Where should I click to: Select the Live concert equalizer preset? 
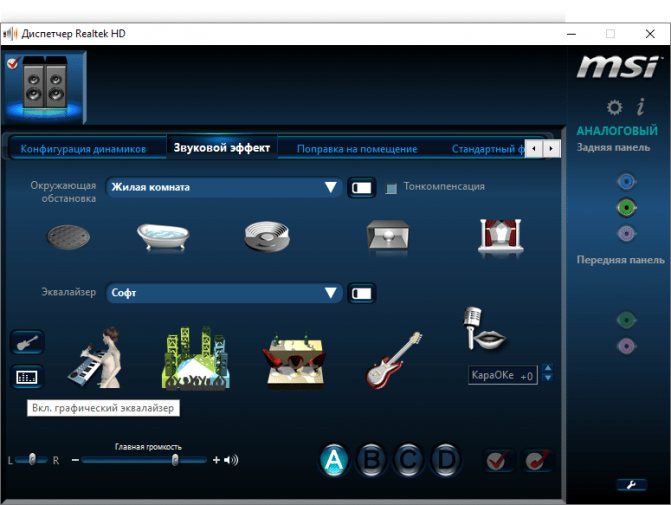click(196, 359)
